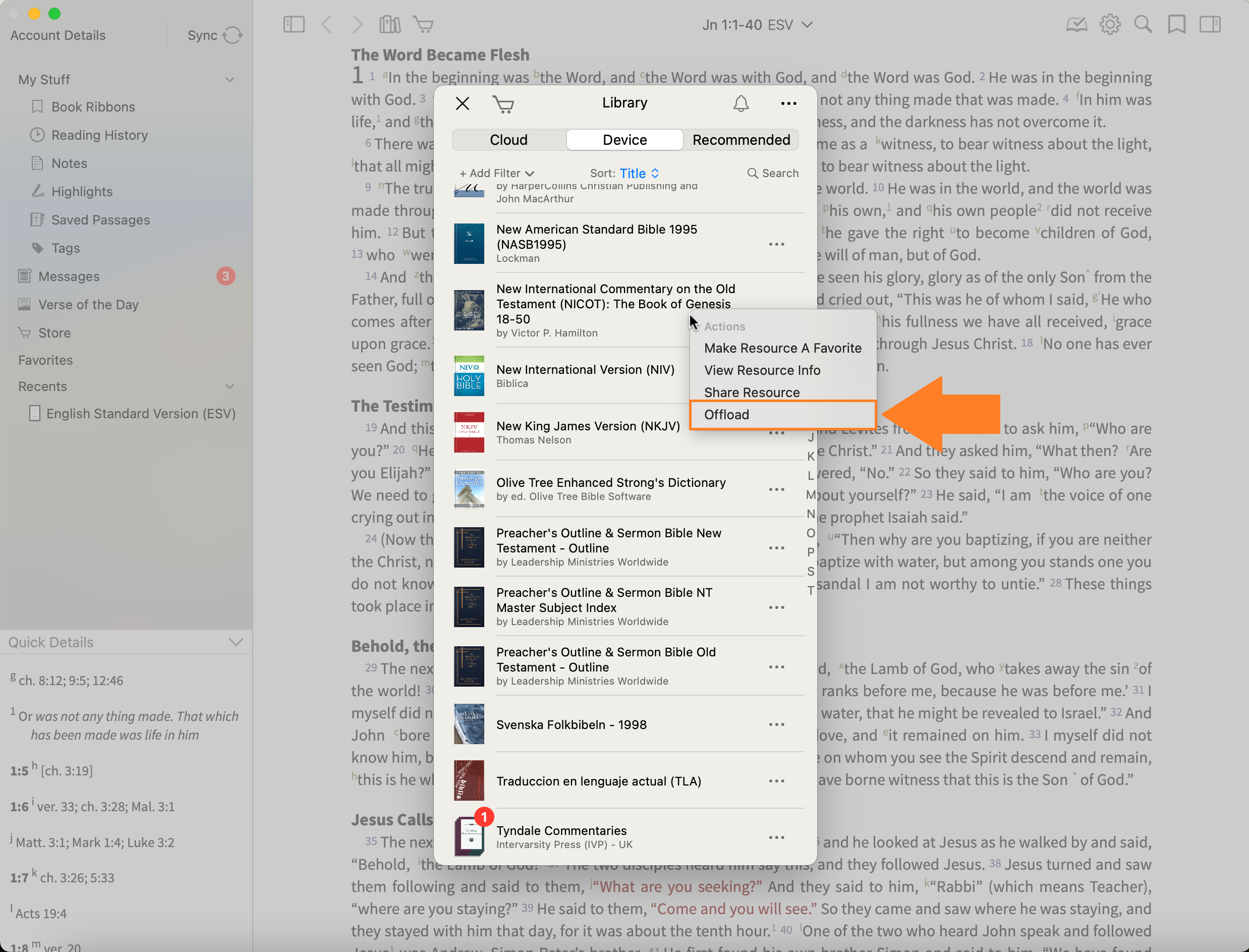Collapse the Quick Details panel chevron
Image resolution: width=1249 pixels, height=952 pixels.
click(x=236, y=642)
